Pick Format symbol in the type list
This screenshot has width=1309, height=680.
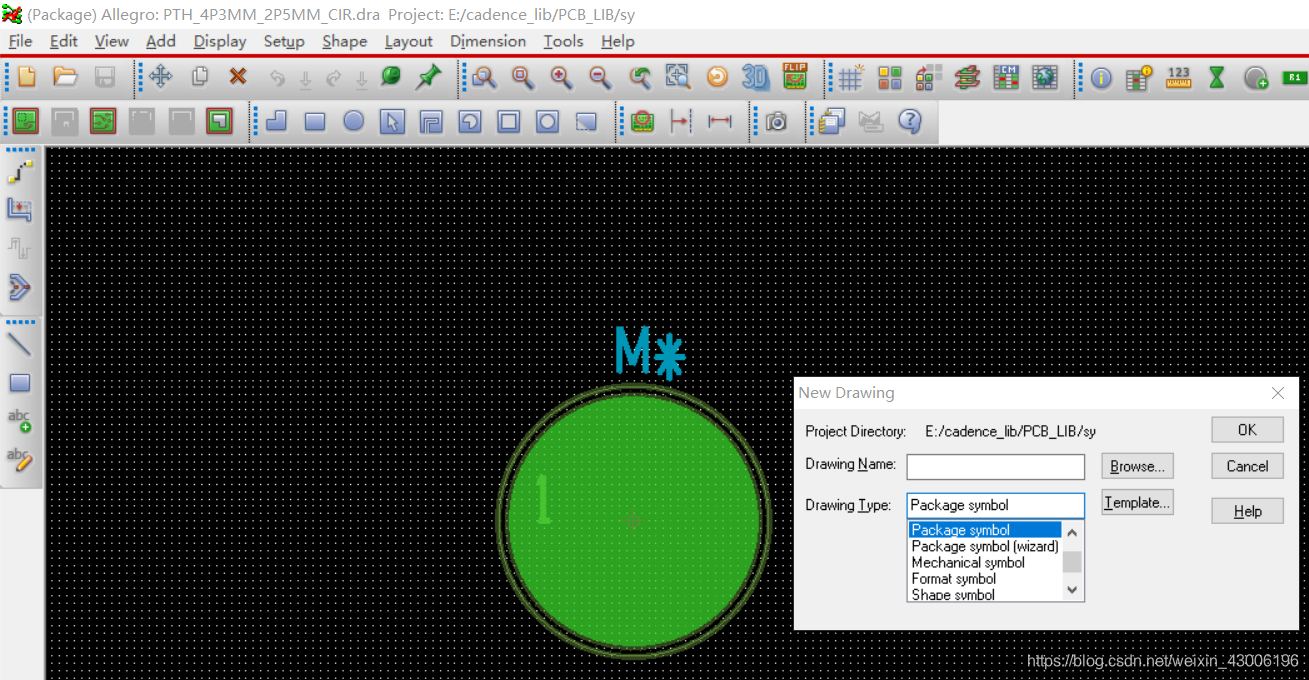[954, 579]
